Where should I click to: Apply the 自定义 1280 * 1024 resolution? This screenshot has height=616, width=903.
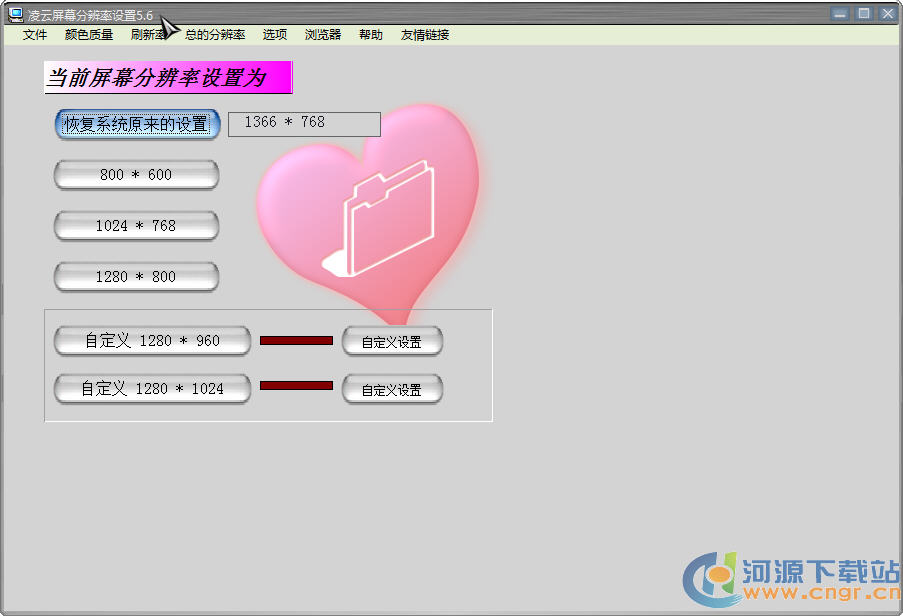[x=152, y=389]
